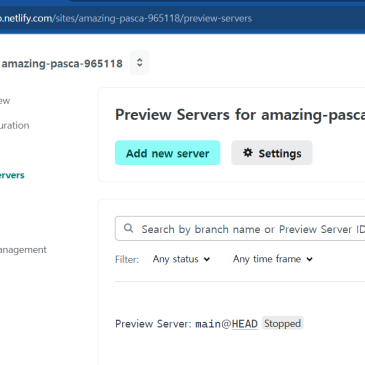Viewport: 365px width, 365px height.
Task: Open the site switcher up-down arrows
Action: coord(139,63)
